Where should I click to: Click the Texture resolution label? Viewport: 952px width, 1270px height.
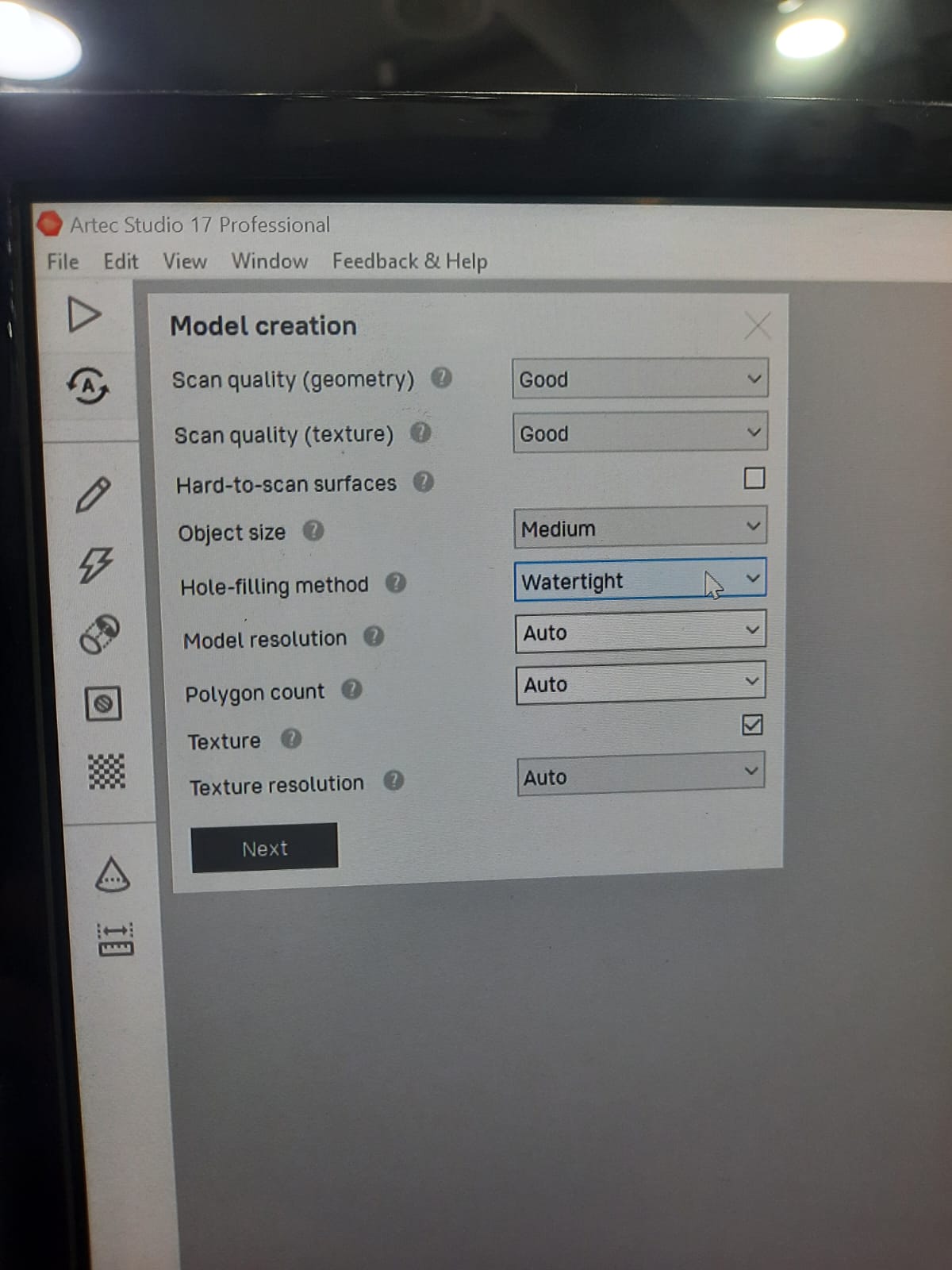click(276, 785)
